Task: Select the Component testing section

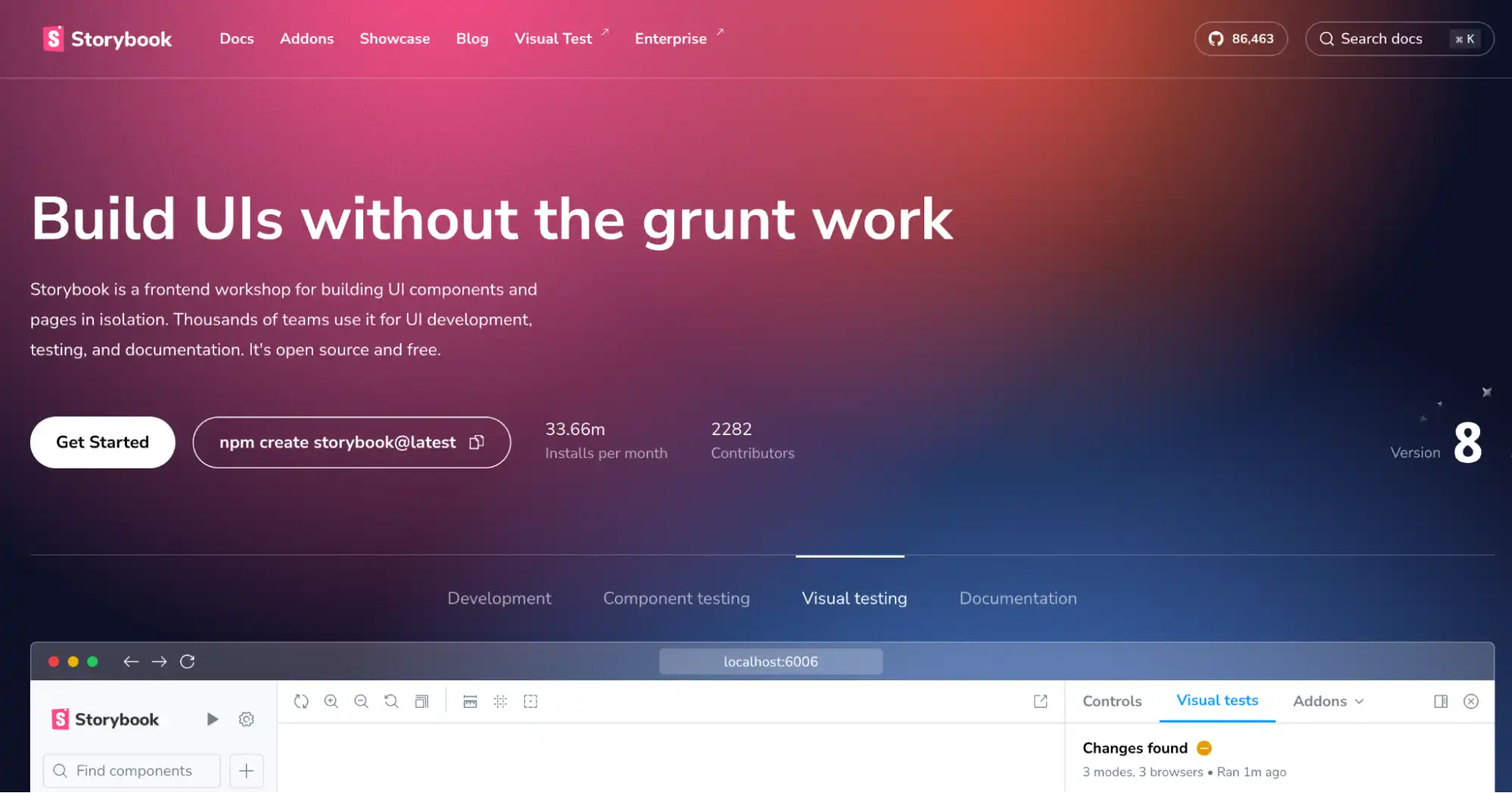Action: [675, 598]
